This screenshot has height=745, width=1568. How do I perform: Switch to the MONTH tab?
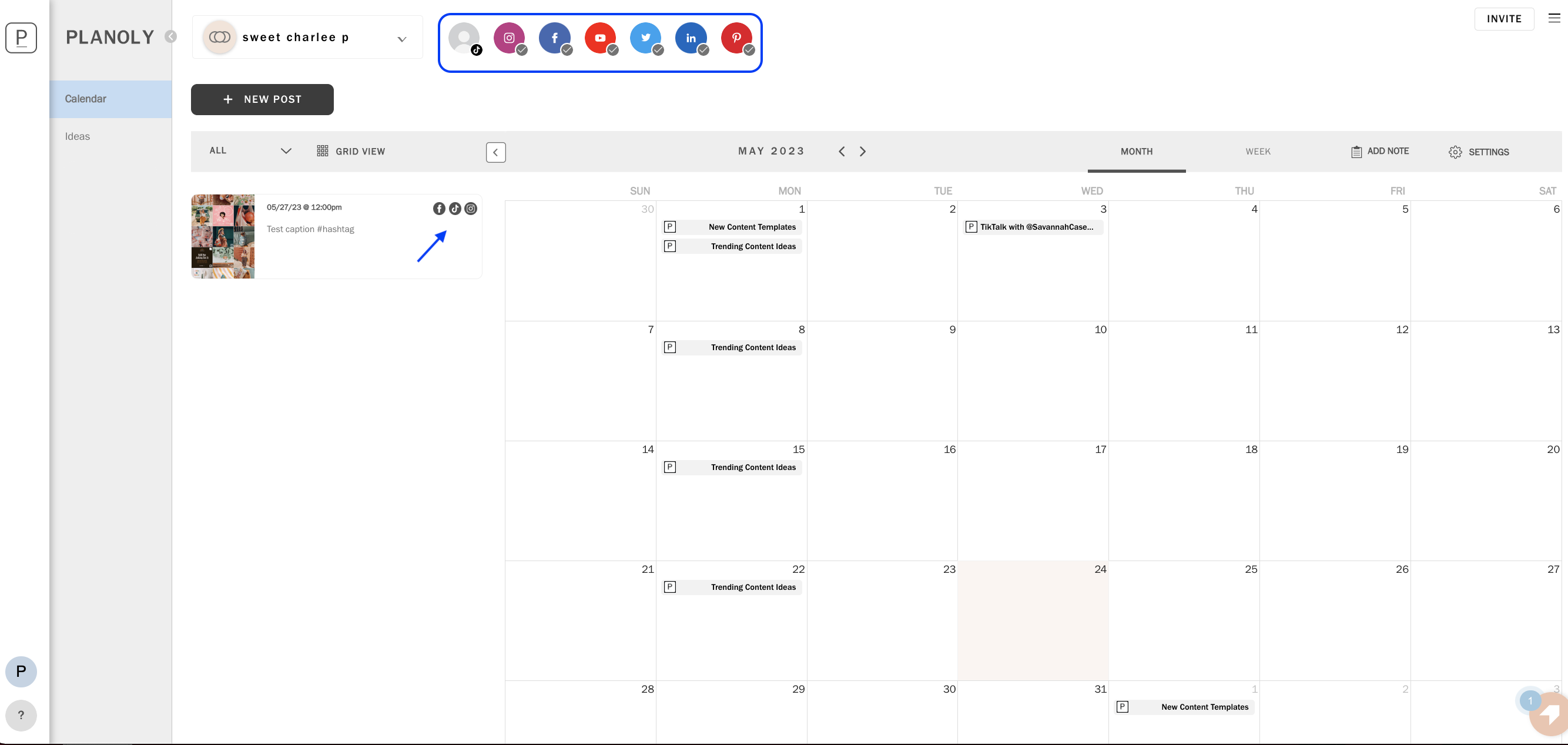click(x=1137, y=152)
